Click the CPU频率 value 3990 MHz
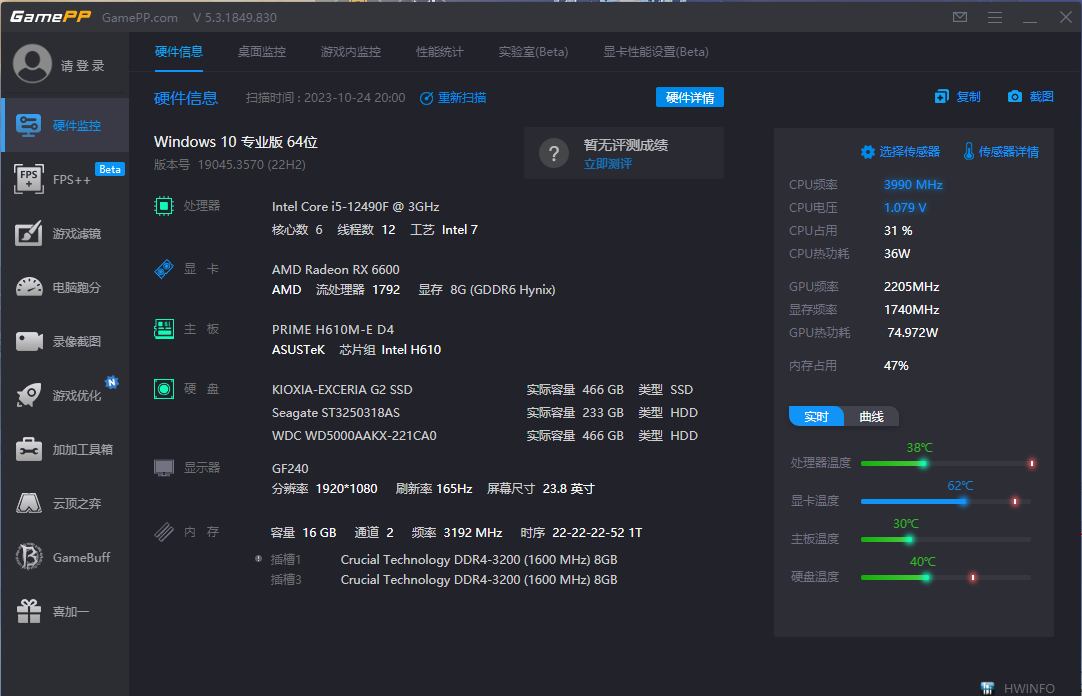Screen dimensions: 1082x696 913,184
